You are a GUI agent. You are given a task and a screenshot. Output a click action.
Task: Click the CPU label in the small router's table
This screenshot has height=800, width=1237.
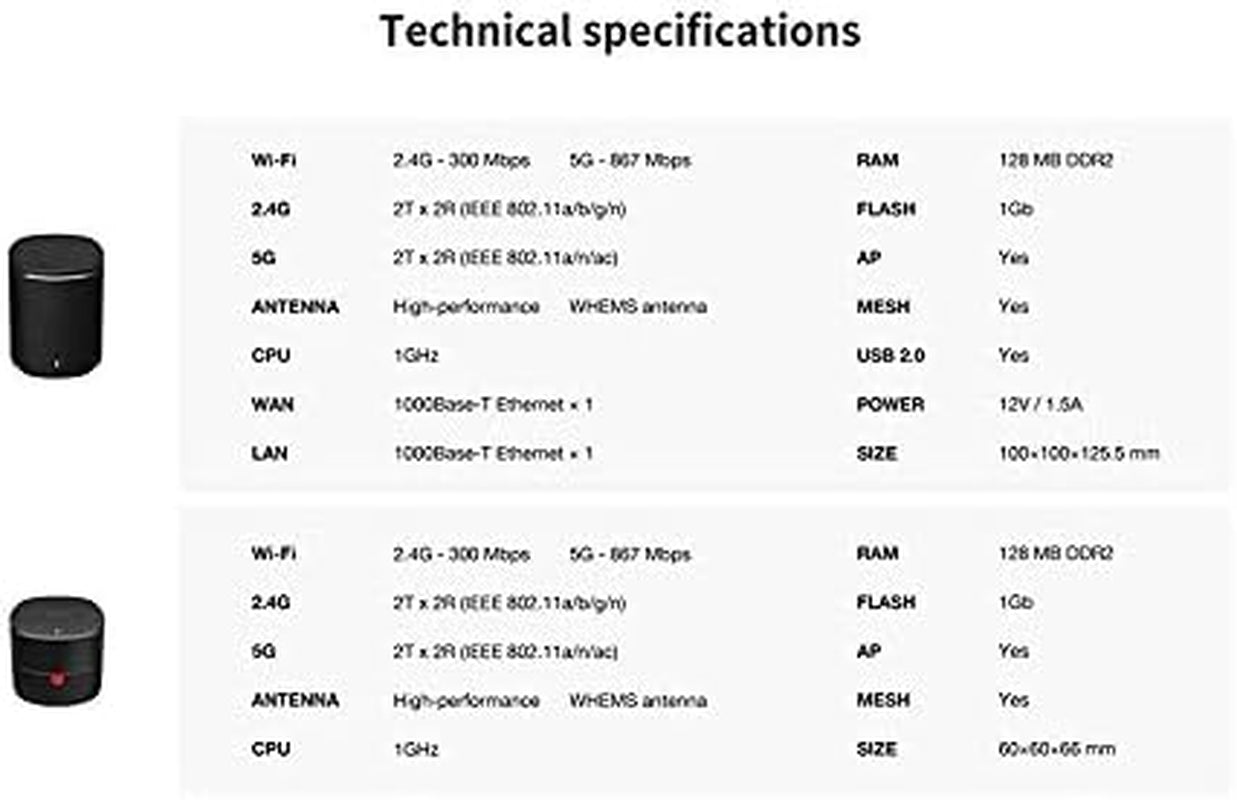click(270, 749)
